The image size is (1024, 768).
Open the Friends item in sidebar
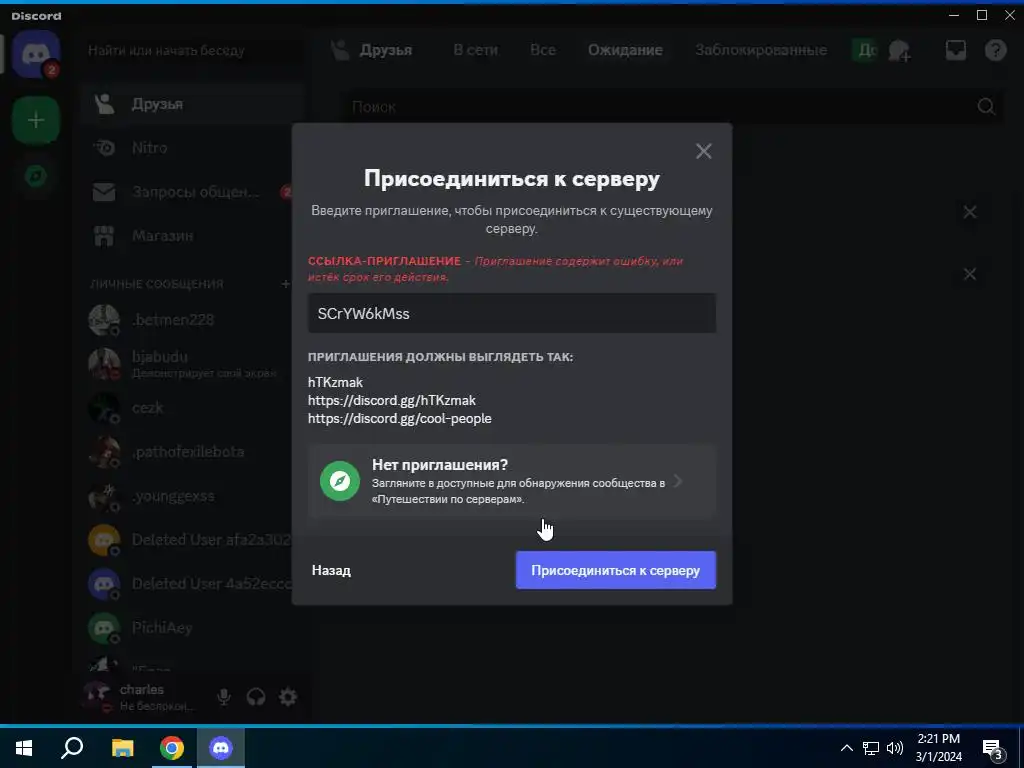[192, 104]
